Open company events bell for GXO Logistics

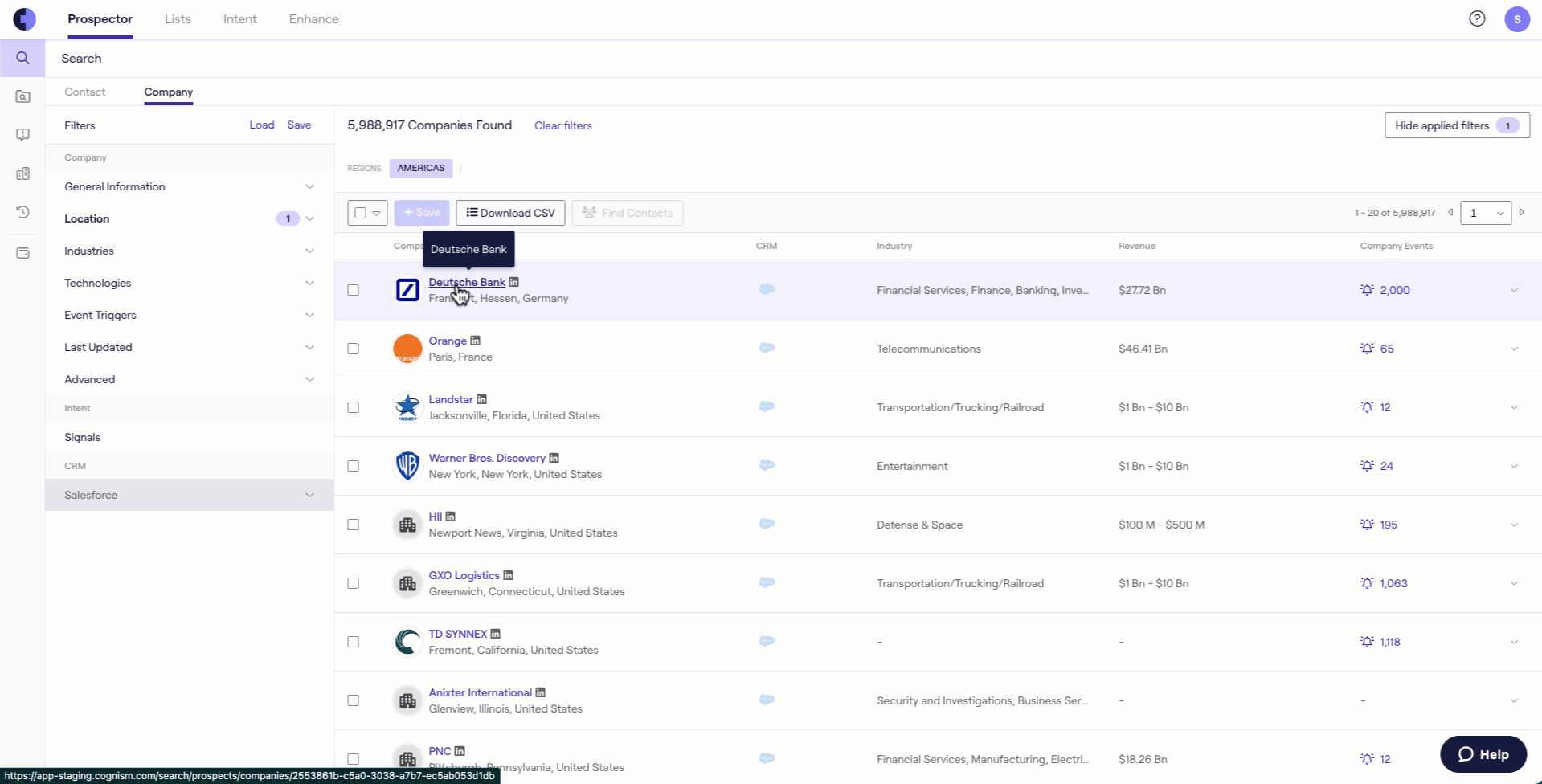1367,583
